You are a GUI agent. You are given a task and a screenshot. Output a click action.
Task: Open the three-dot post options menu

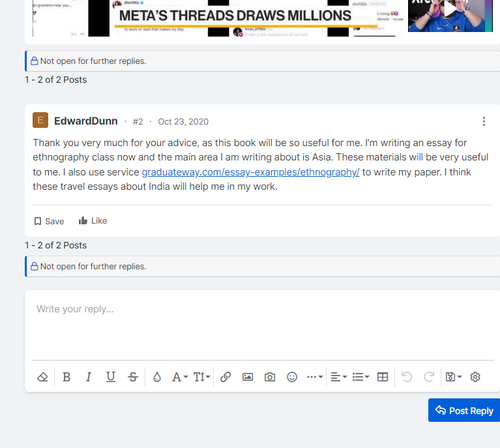484,121
